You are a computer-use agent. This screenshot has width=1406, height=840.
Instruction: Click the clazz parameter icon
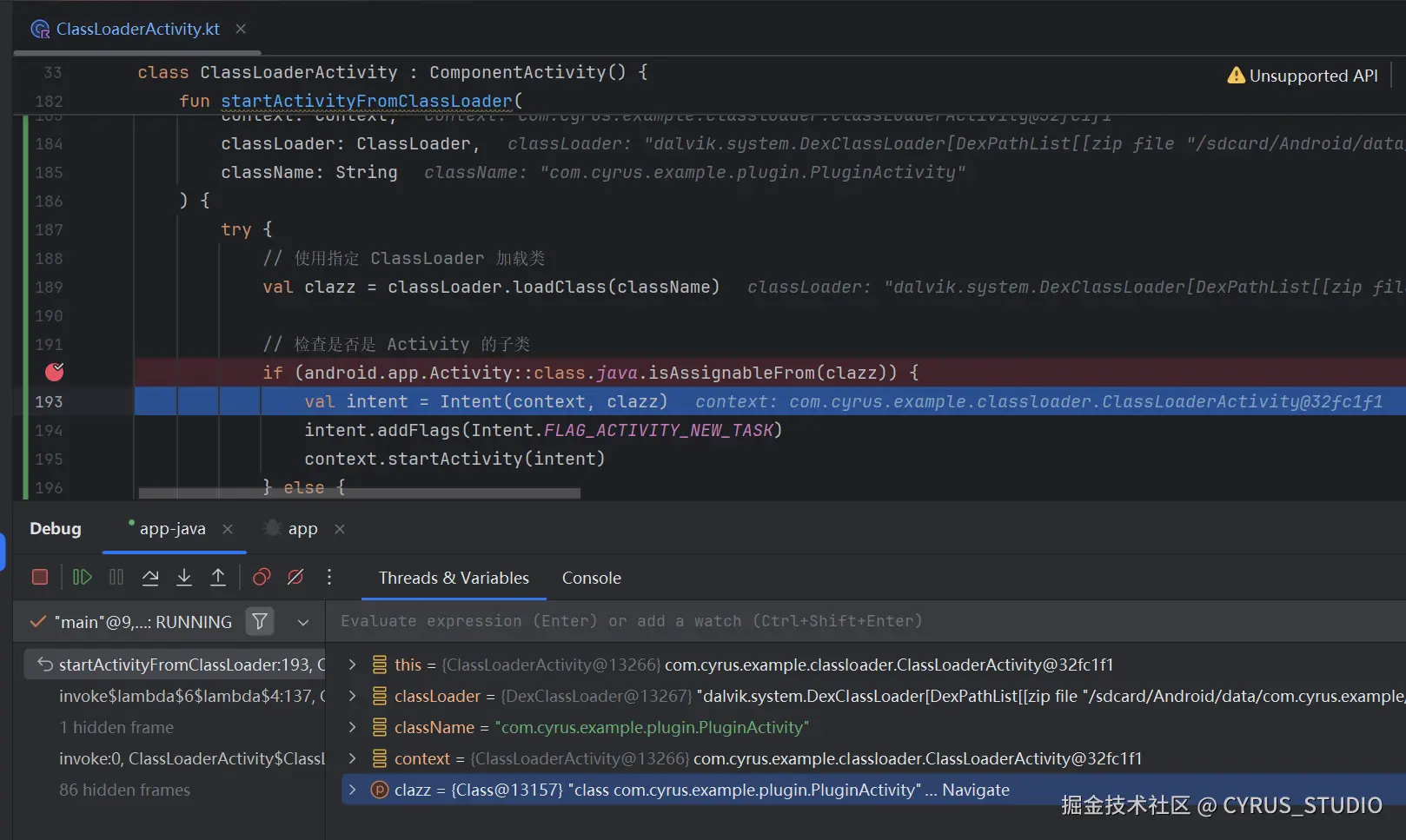pos(380,790)
